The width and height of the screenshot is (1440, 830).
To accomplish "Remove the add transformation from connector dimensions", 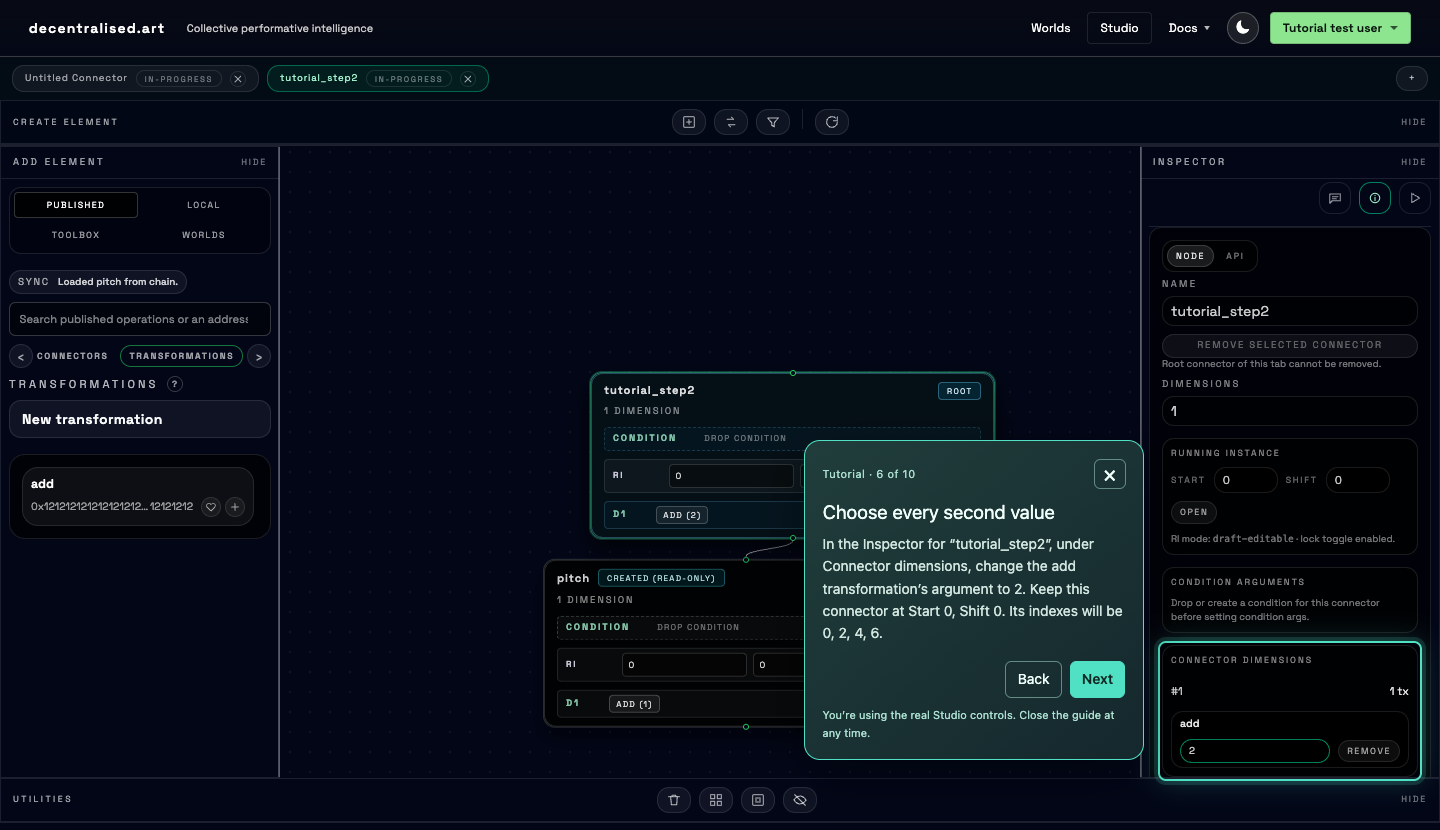I will 1369,751.
